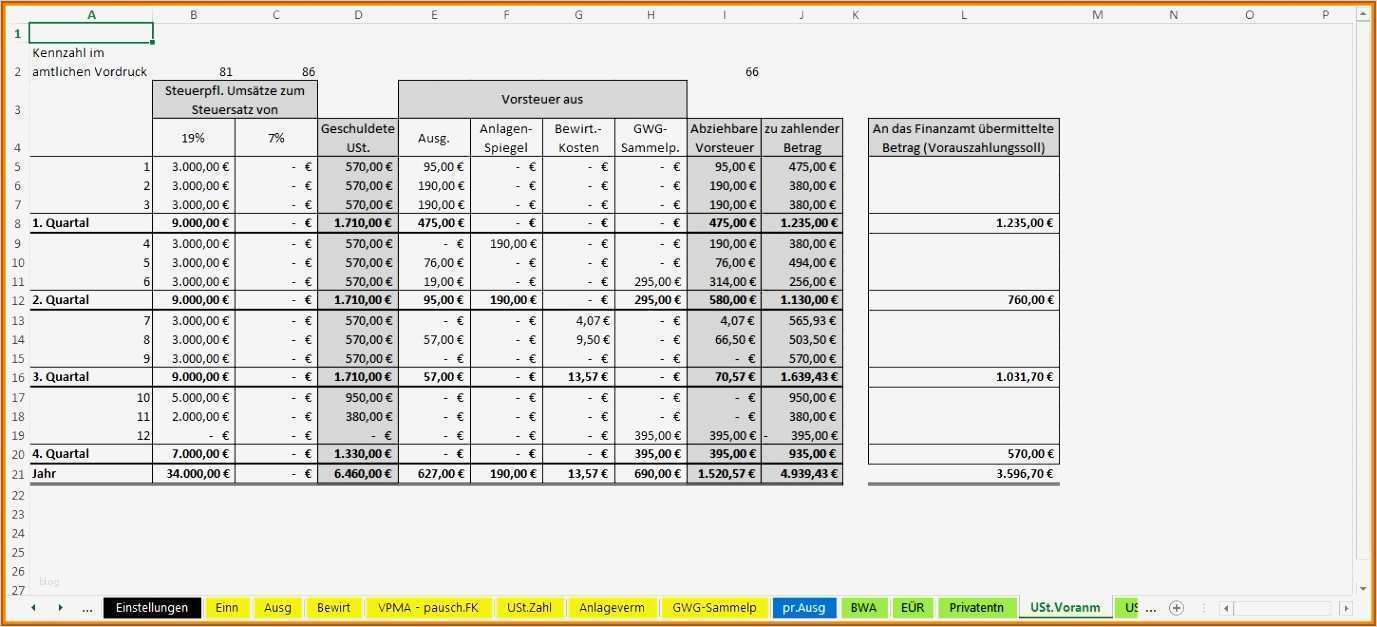Open the Einn sheet tab
Viewport: 1377px width, 627px height.
coord(227,607)
